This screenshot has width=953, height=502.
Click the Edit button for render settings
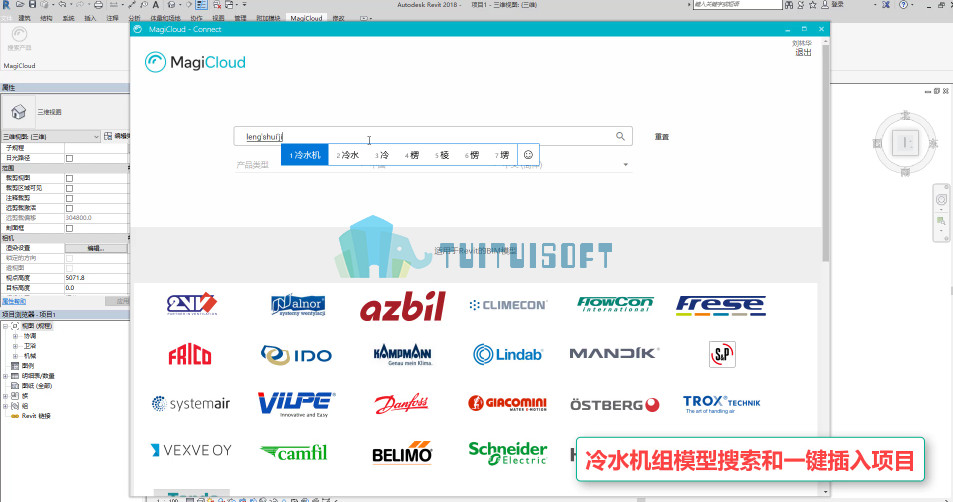(96, 248)
